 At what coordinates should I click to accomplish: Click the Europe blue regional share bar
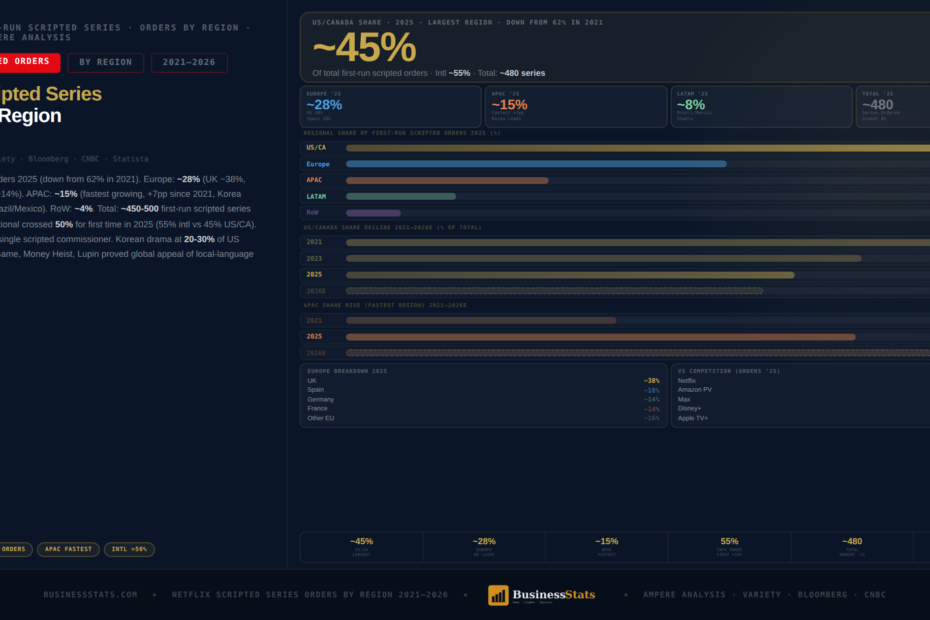[x=536, y=164]
